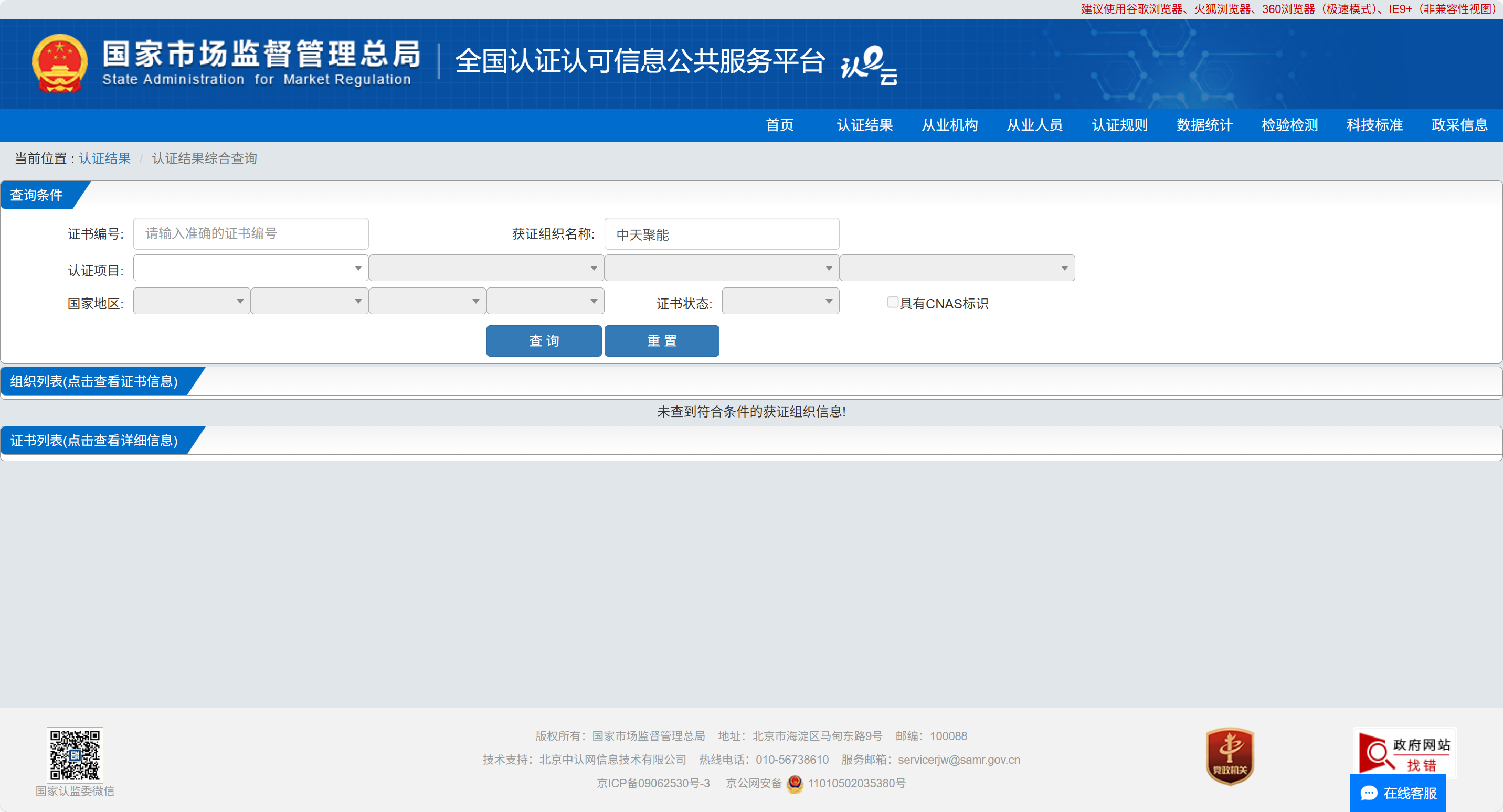Click the 证书编号 input field
The height and width of the screenshot is (812, 1503).
point(251,233)
